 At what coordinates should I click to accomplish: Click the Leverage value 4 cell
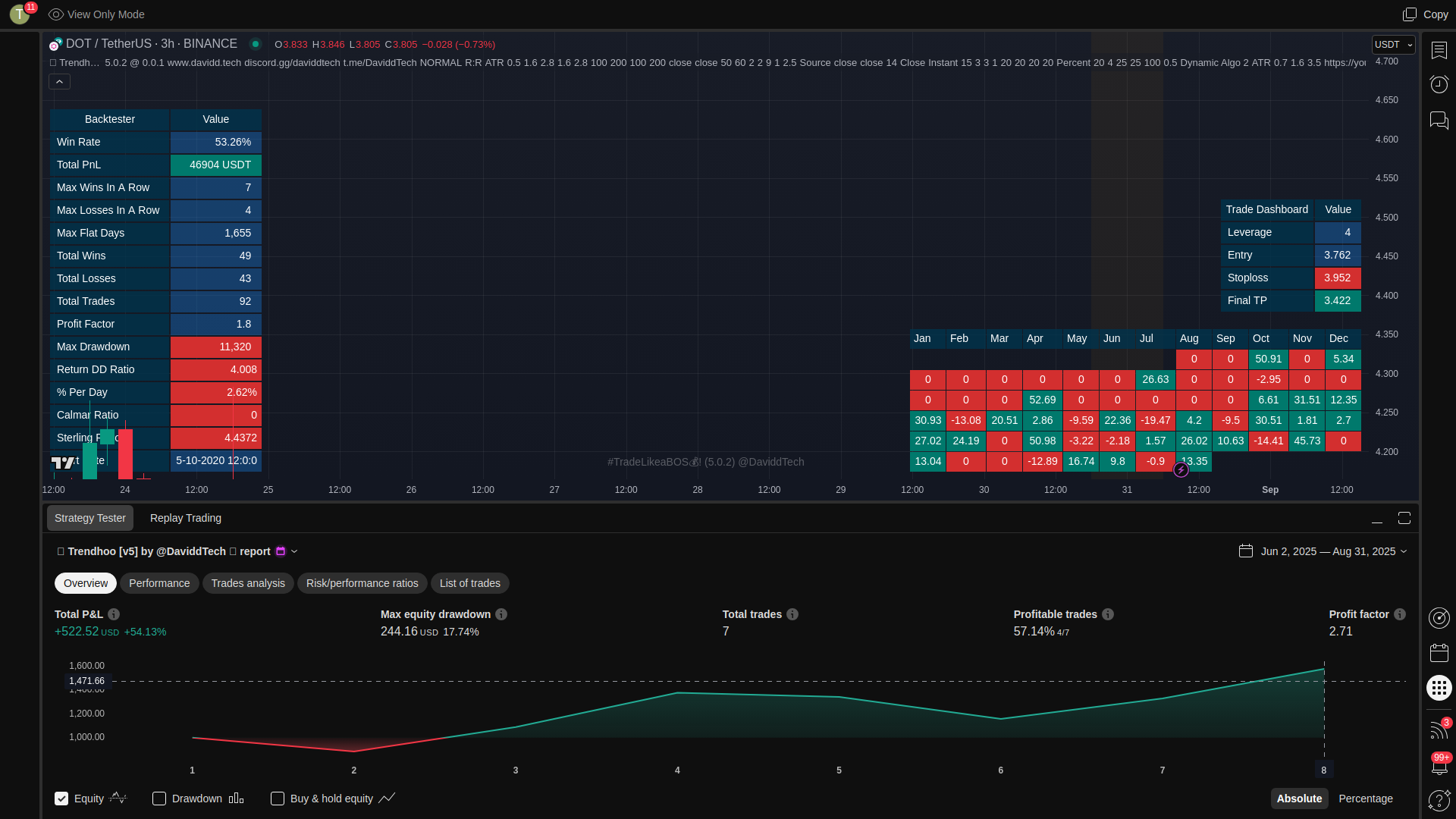[x=1338, y=232]
